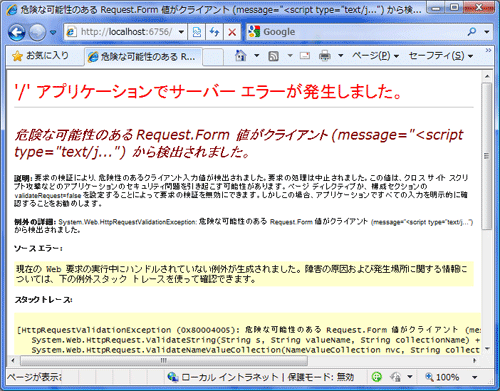Screen dimensions: 500x391
Task: Open a new blank tab
Action: (213, 57)
